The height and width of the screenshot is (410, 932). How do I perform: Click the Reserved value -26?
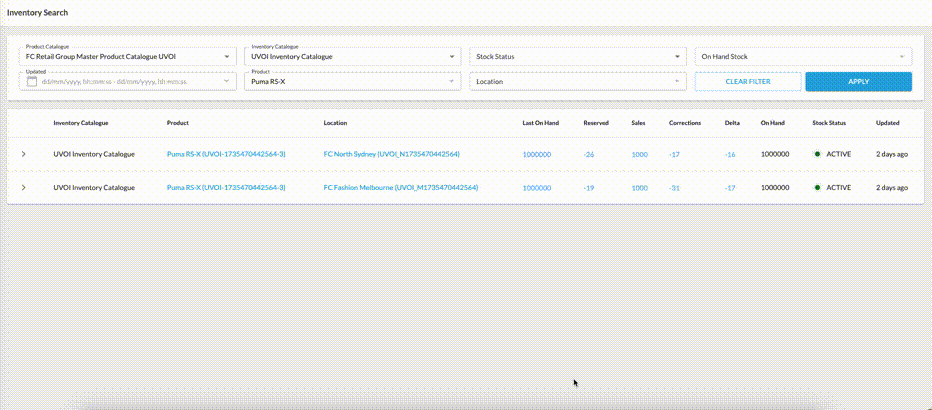(588, 154)
